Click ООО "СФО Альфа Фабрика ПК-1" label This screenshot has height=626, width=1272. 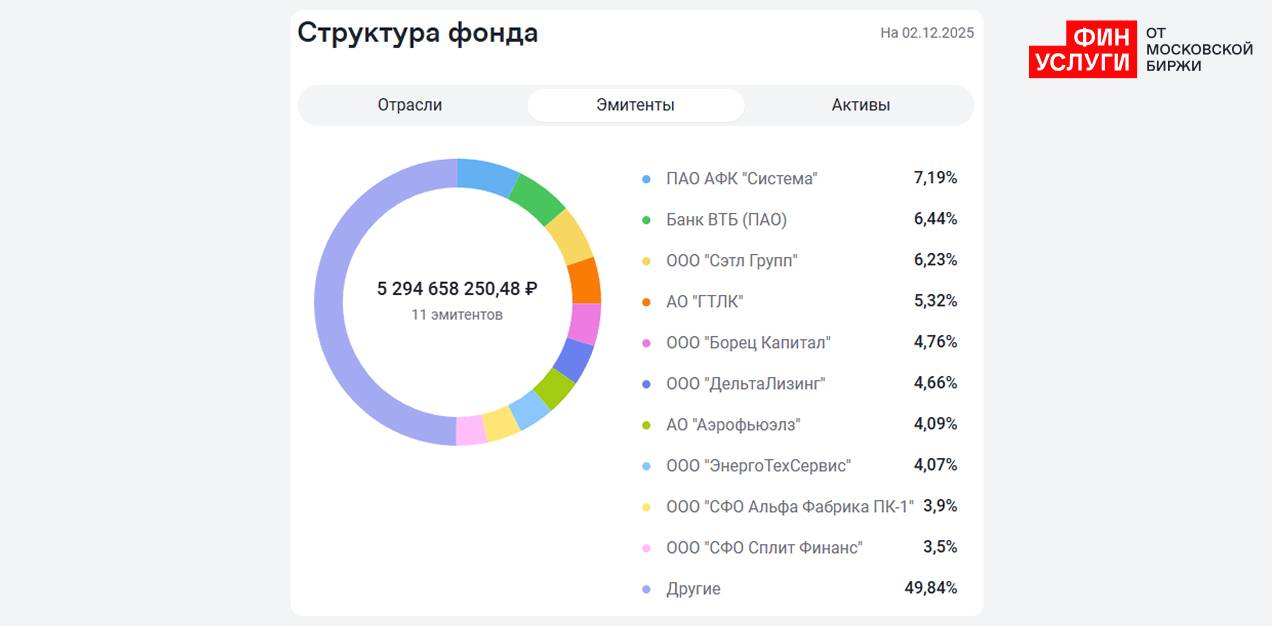789,507
